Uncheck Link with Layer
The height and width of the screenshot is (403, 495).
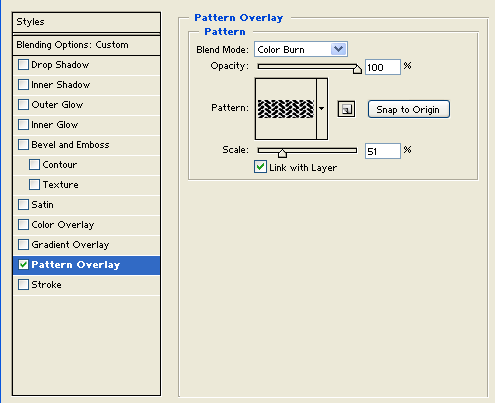point(260,167)
